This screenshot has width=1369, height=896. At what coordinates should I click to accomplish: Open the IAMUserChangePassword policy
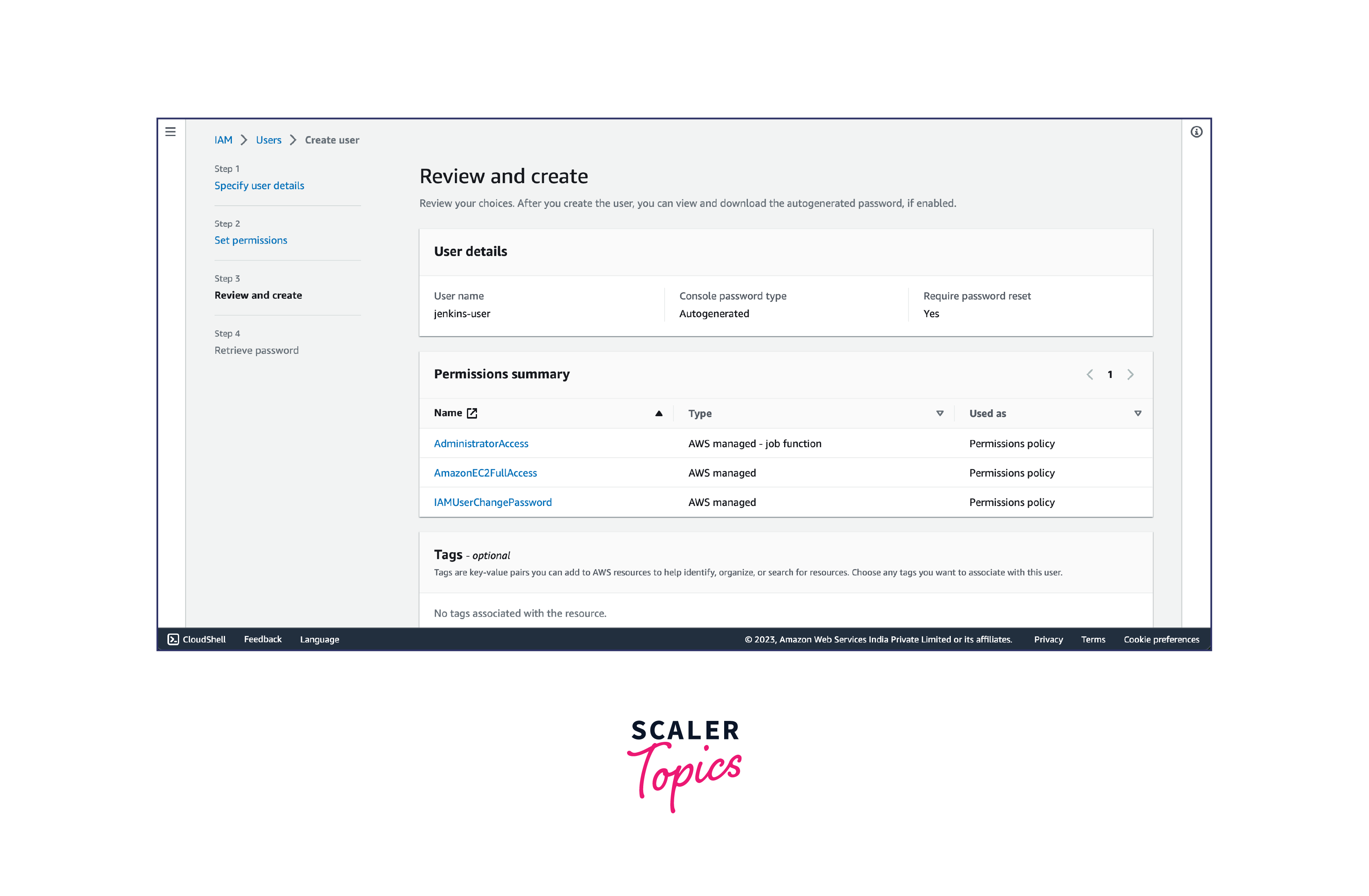point(493,502)
